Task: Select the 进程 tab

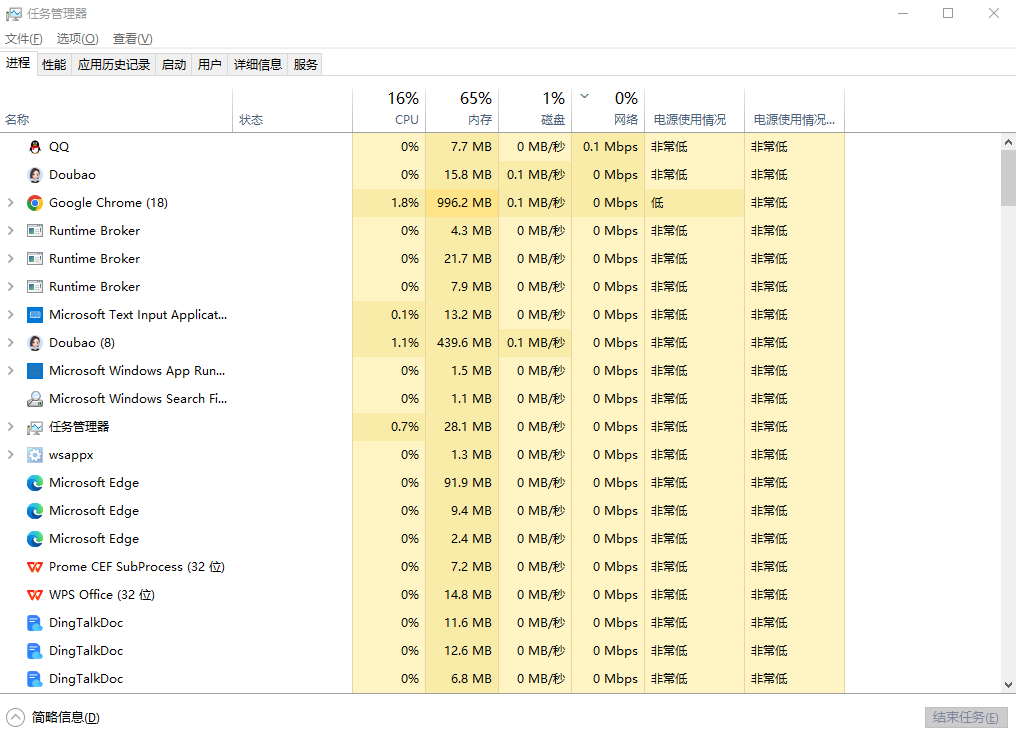Action: pos(18,63)
